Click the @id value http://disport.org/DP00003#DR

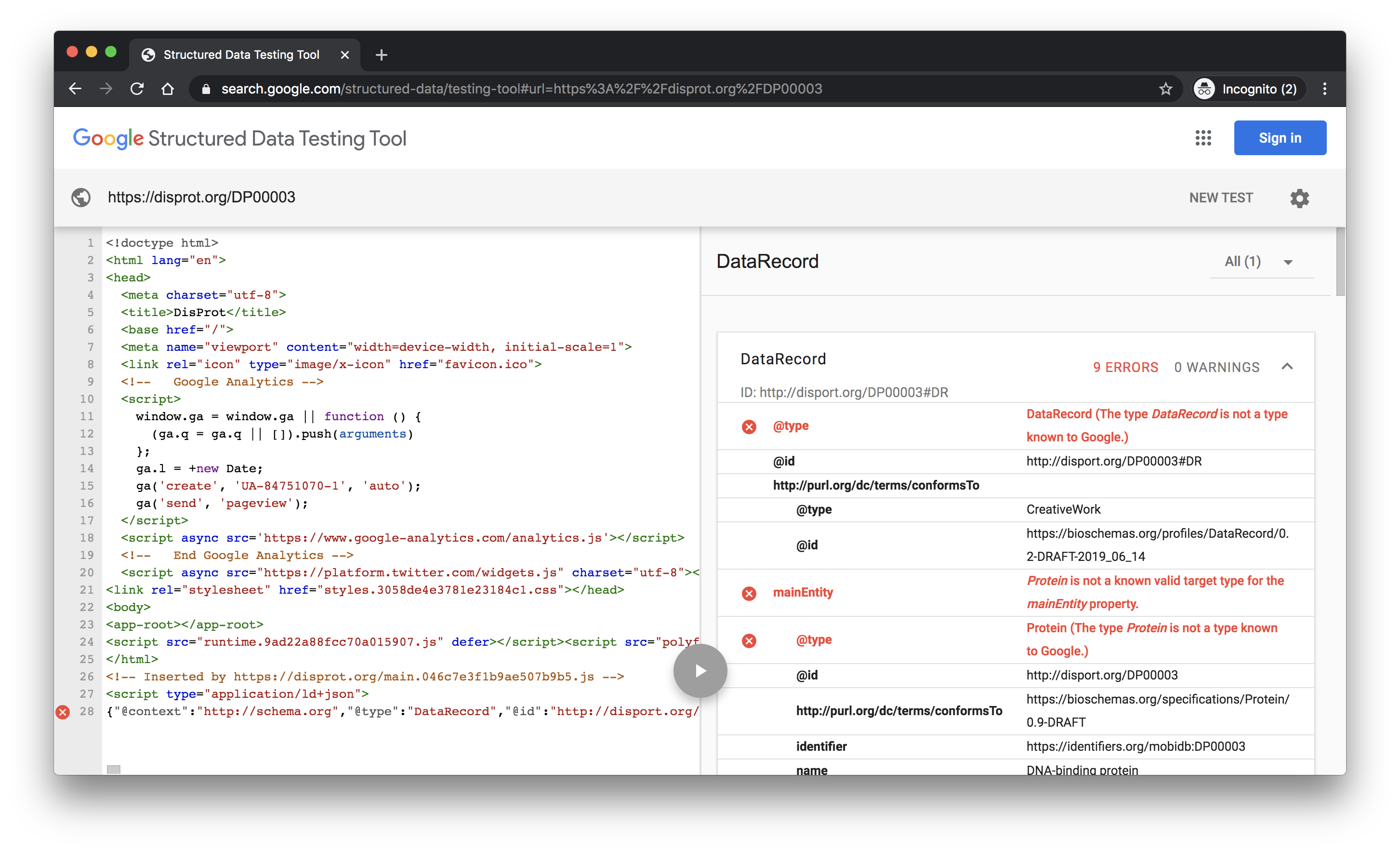coord(1114,461)
